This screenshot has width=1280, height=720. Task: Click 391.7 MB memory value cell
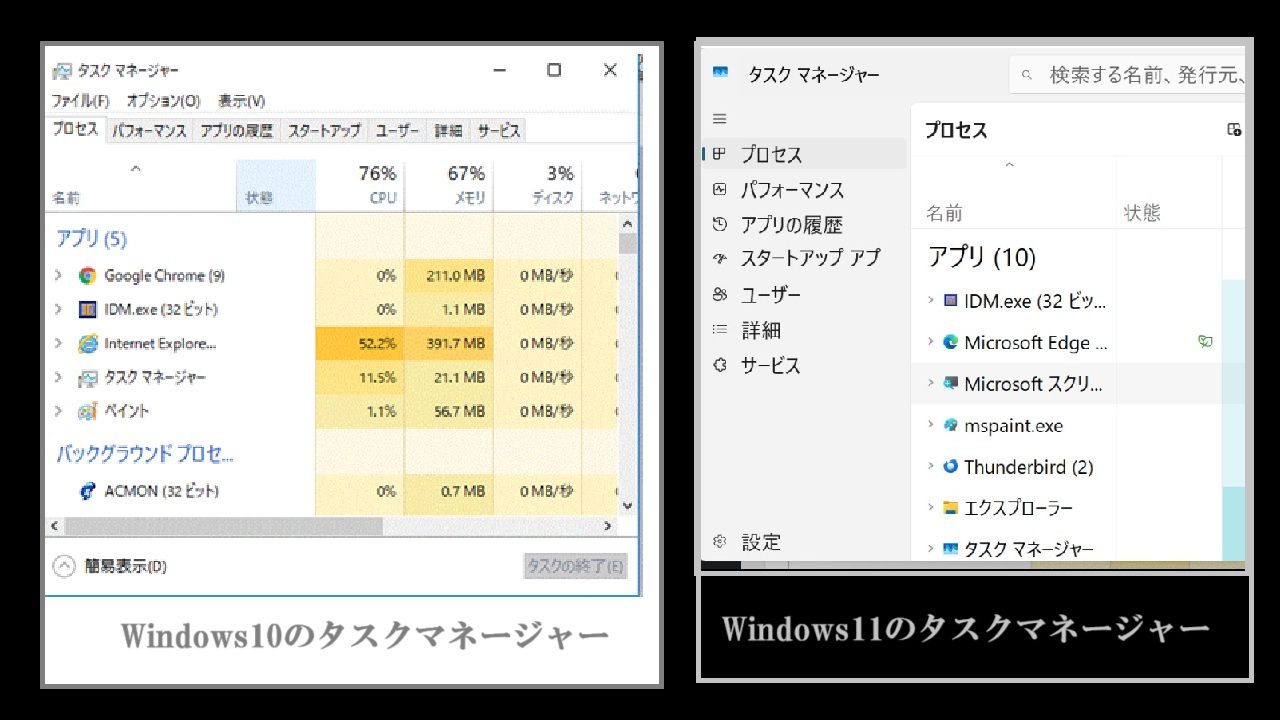tap(449, 344)
